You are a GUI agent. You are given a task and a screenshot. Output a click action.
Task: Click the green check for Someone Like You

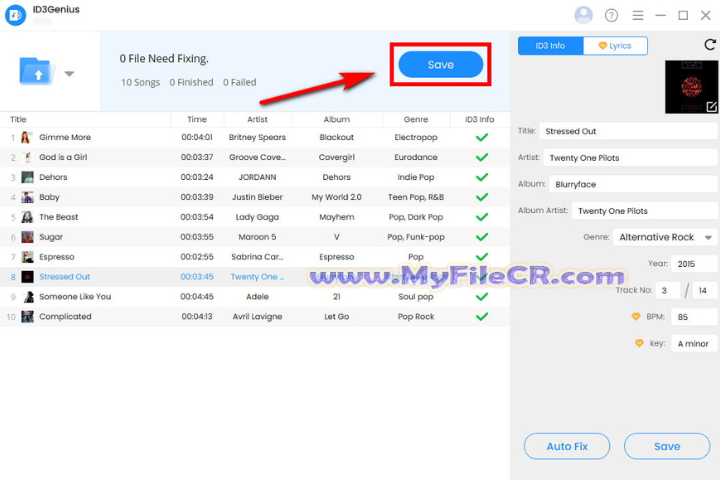[482, 297]
